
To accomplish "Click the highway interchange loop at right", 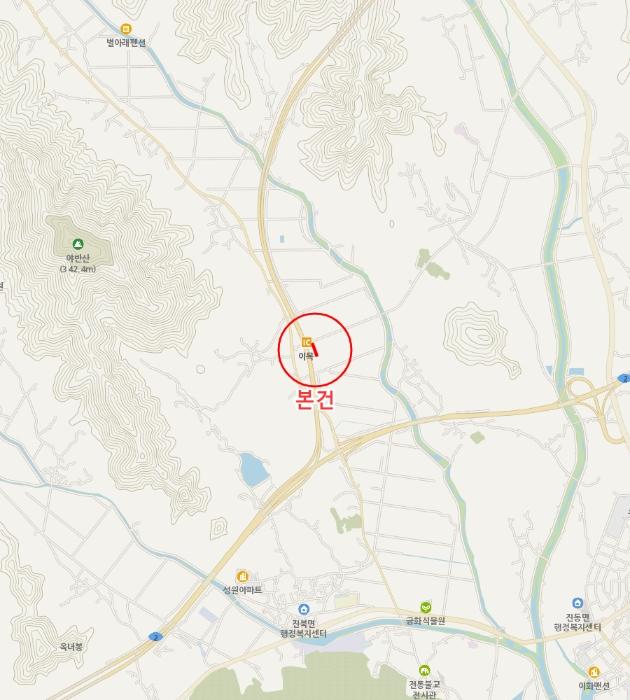I will (x=588, y=392).
